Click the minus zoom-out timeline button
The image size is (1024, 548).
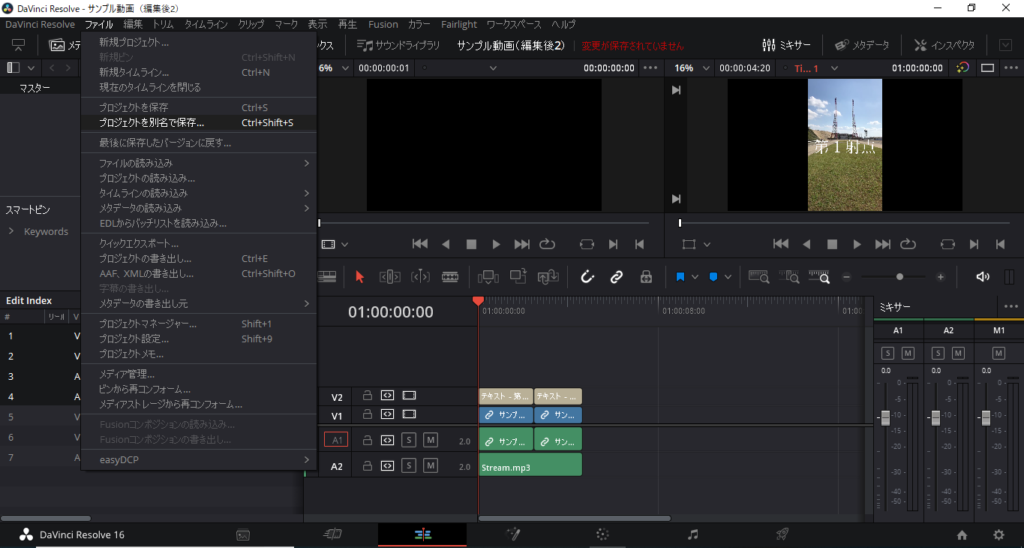[x=846, y=277]
